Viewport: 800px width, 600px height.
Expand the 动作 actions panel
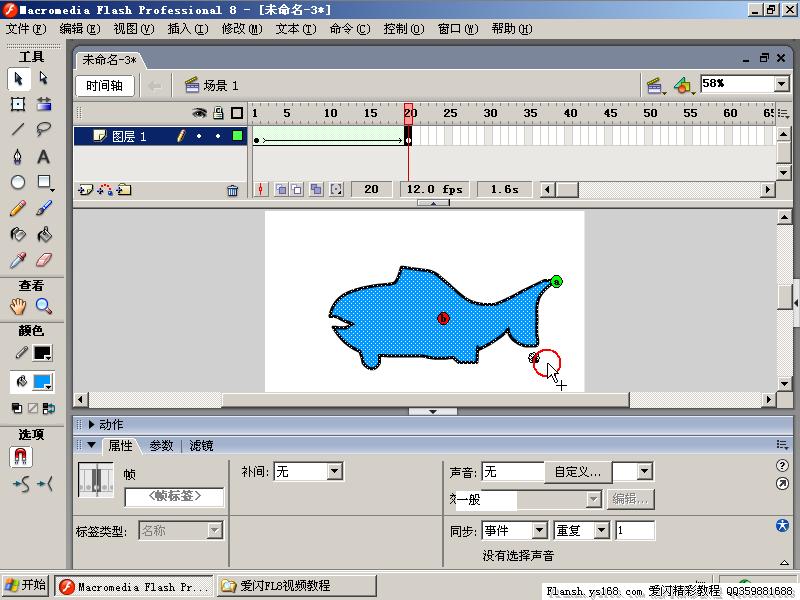tap(92, 424)
